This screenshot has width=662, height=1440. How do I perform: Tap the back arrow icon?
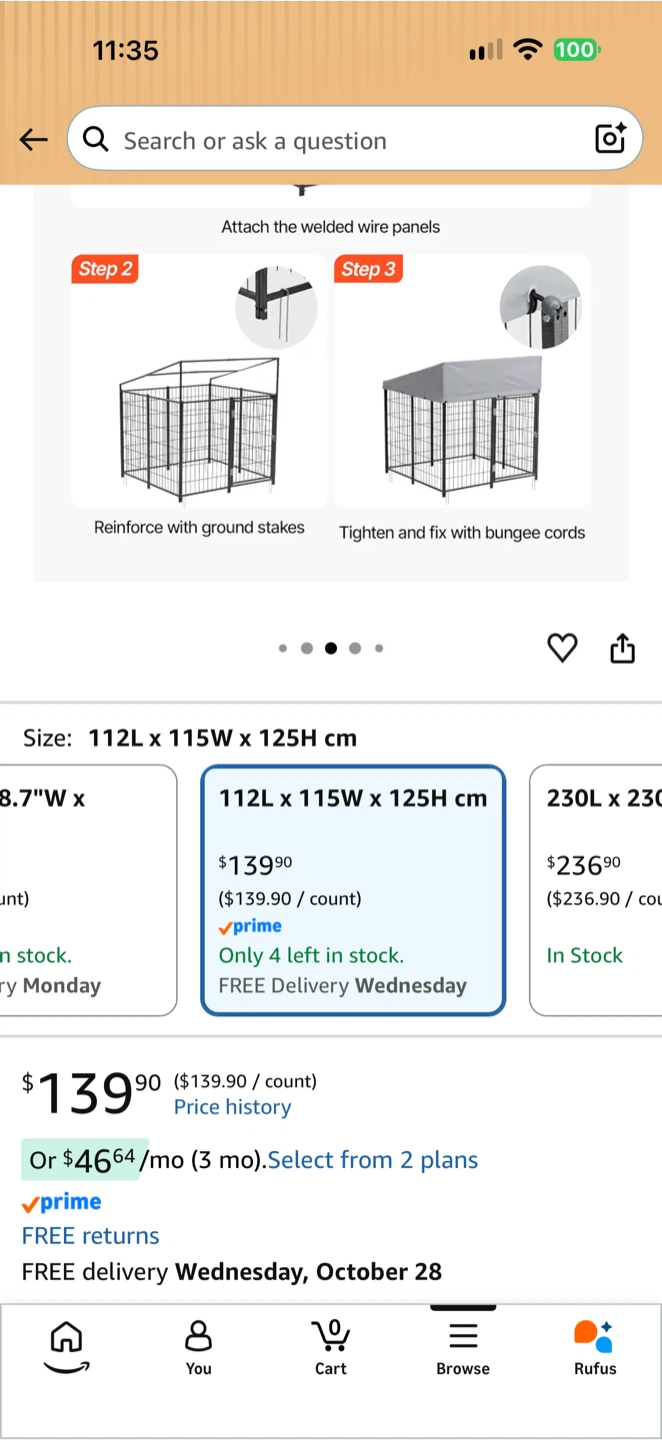[34, 140]
